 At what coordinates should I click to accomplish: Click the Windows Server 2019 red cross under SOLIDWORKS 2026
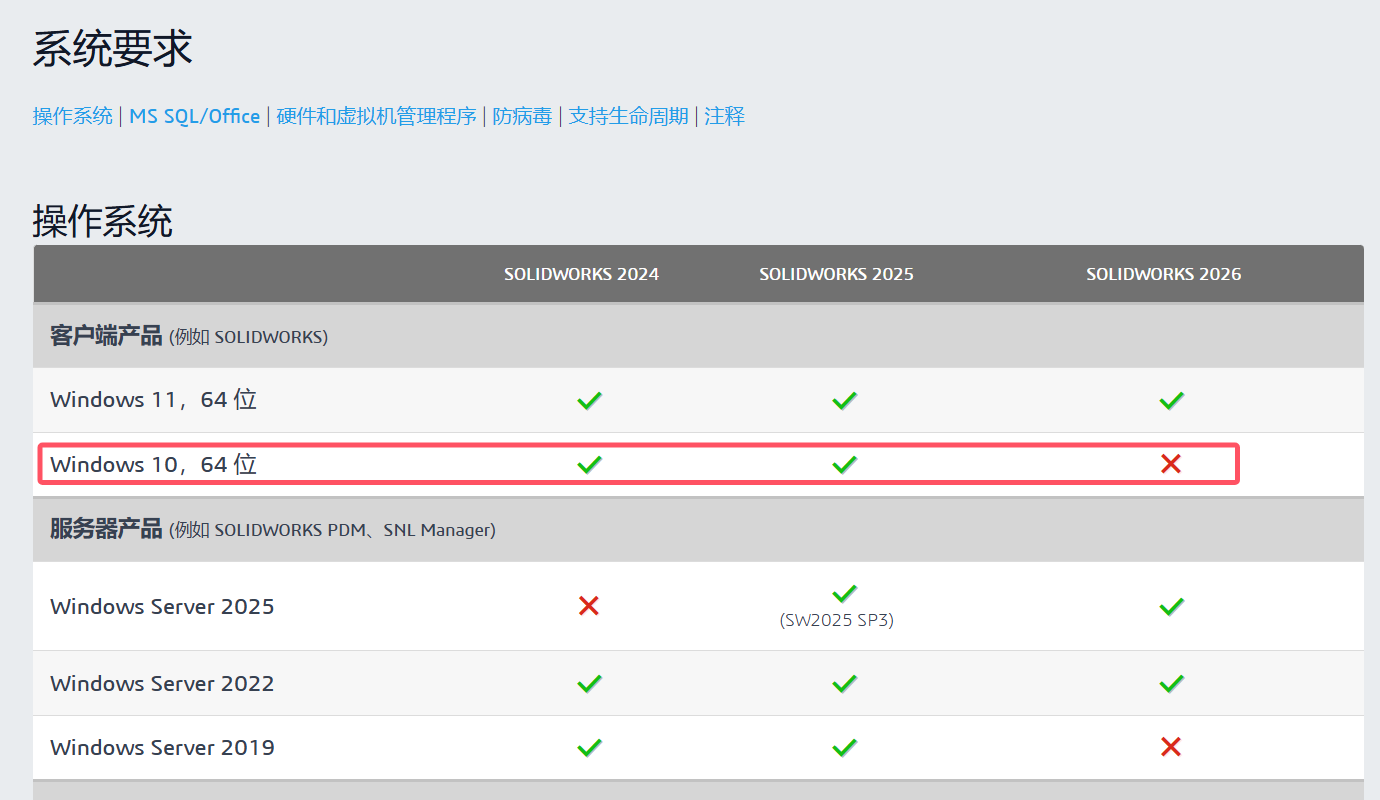1171,747
